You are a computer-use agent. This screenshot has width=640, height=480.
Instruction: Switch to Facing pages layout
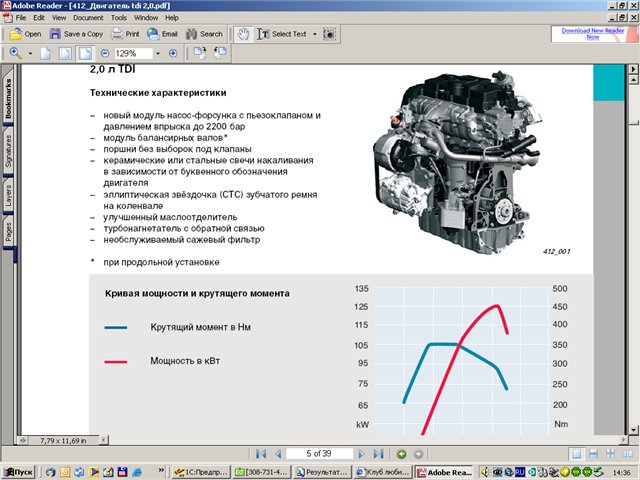coord(627,454)
